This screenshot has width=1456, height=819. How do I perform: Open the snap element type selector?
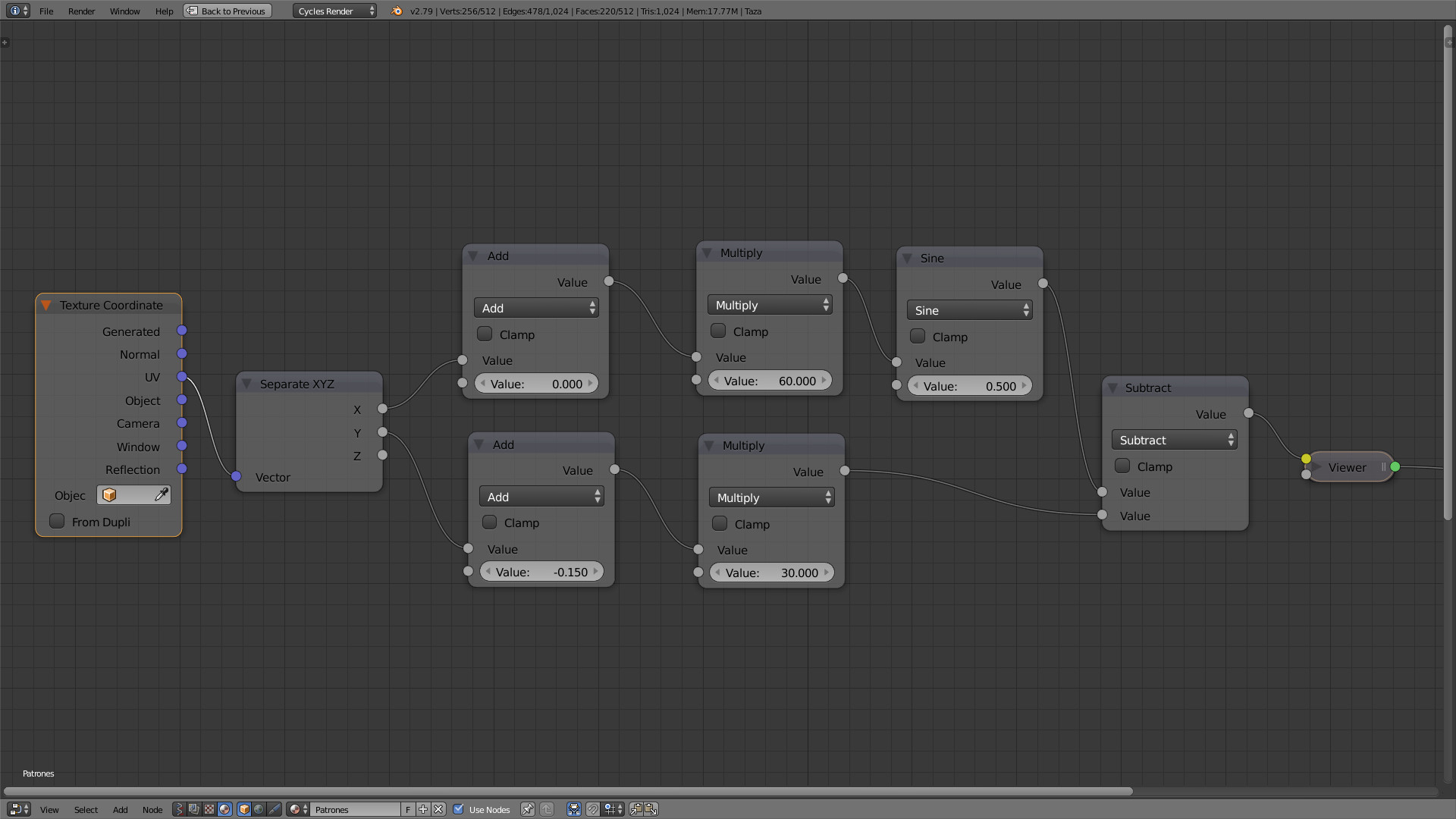[613, 809]
